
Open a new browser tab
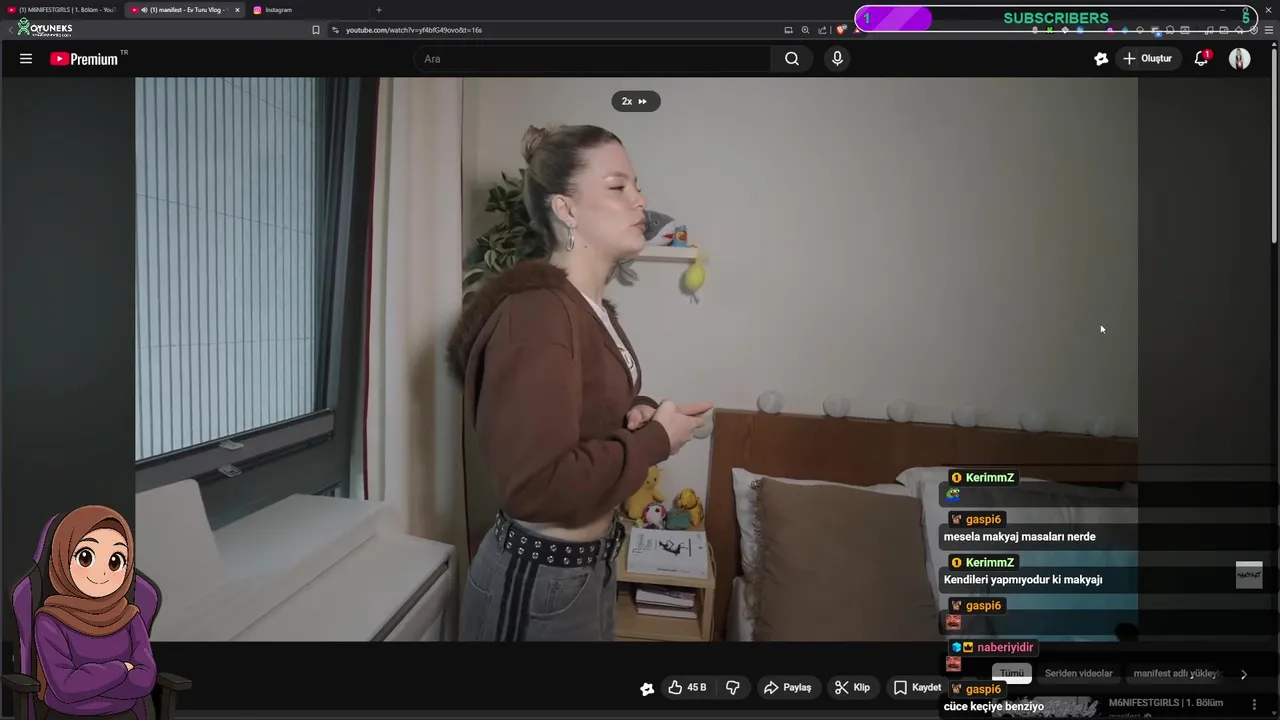(378, 10)
